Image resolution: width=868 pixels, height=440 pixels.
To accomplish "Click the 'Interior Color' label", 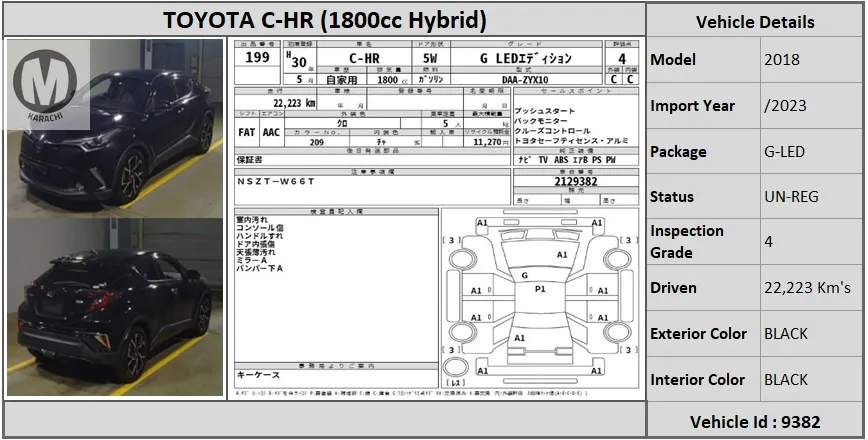I will tap(698, 380).
